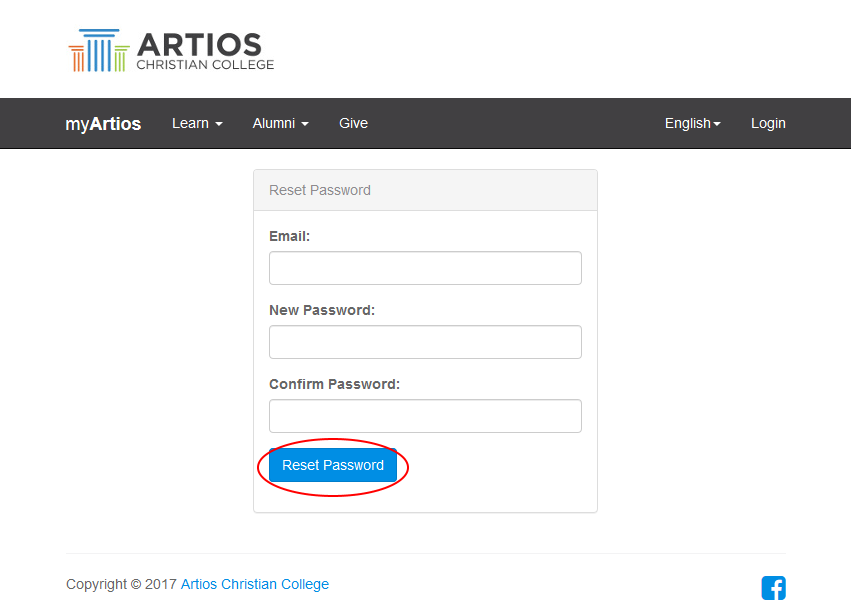This screenshot has width=851, height=603.
Task: Click the Login link
Action: (x=768, y=123)
